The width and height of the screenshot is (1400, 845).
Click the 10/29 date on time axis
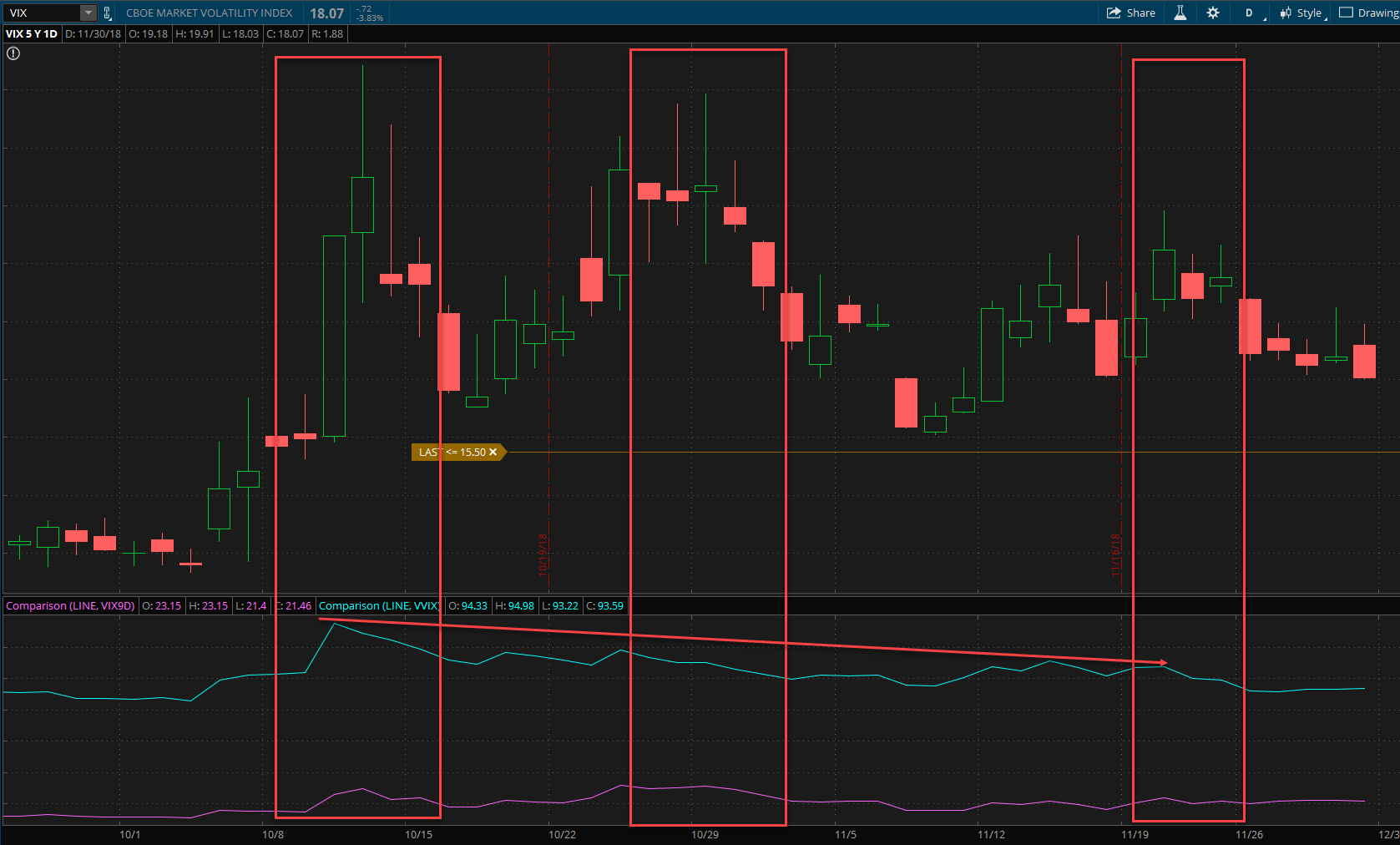[x=705, y=835]
